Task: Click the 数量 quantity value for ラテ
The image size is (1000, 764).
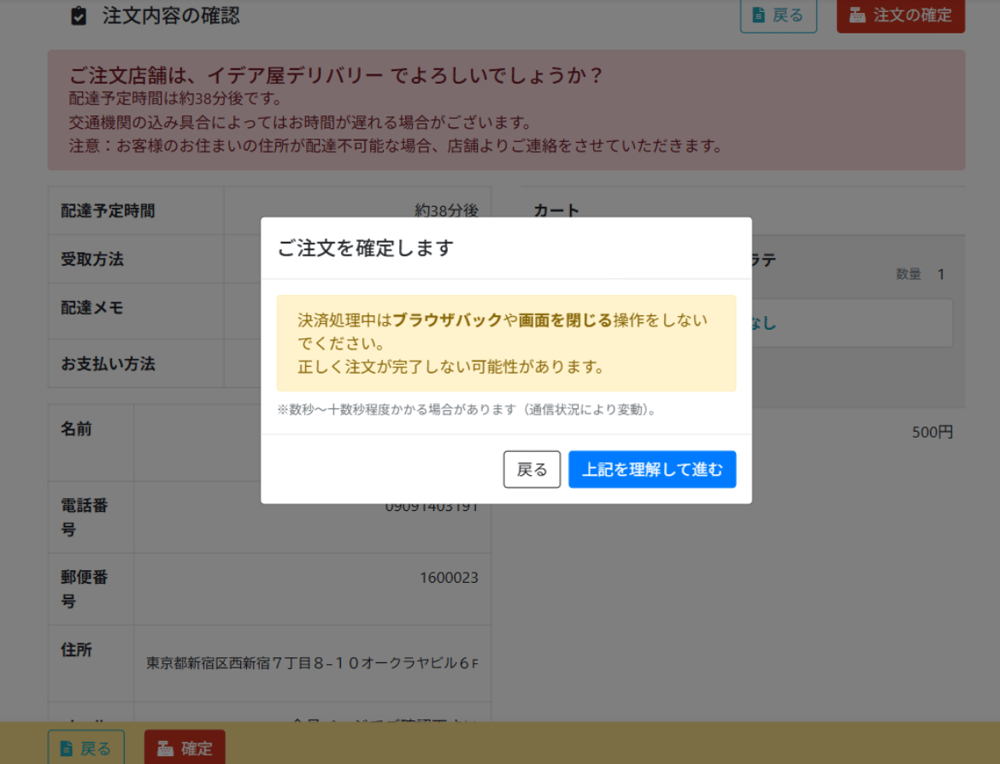Action: point(939,273)
